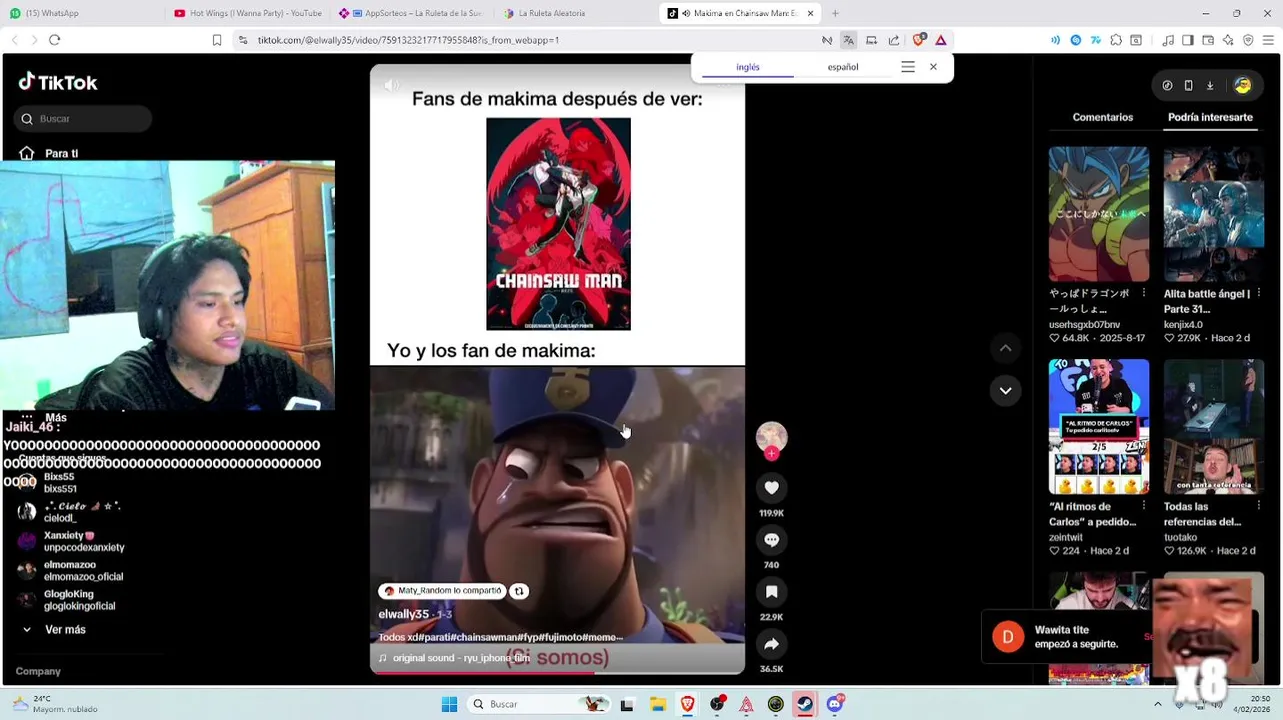Open translate popup hamburger menu

point(908,67)
